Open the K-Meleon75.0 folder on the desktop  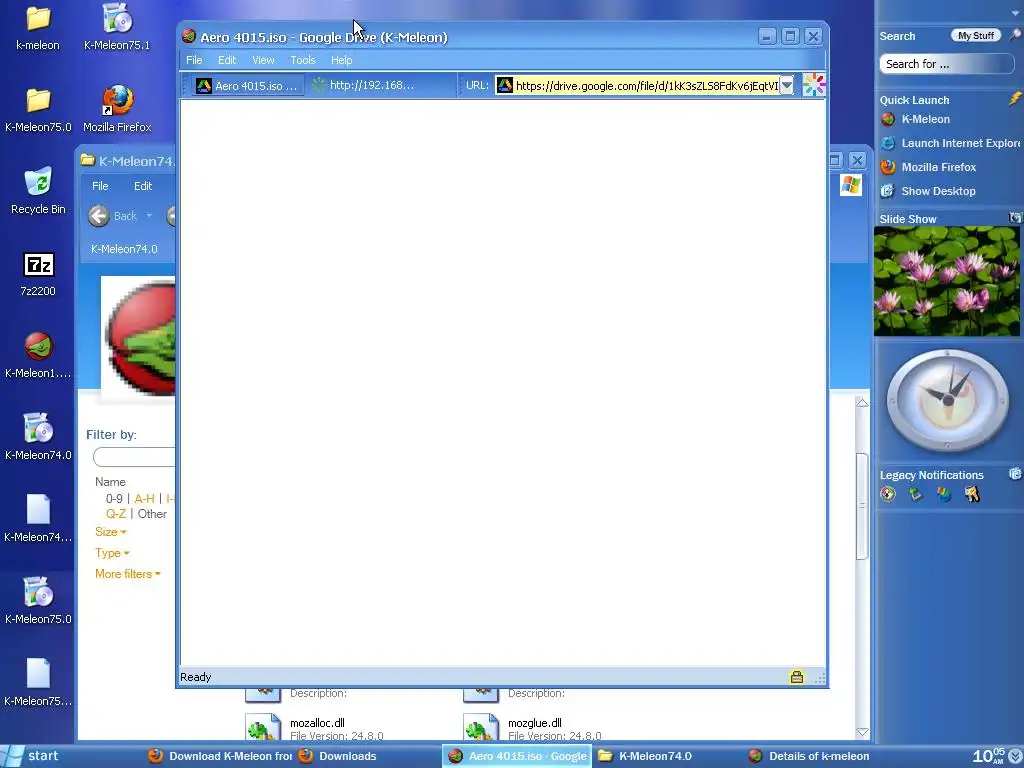(x=38, y=110)
